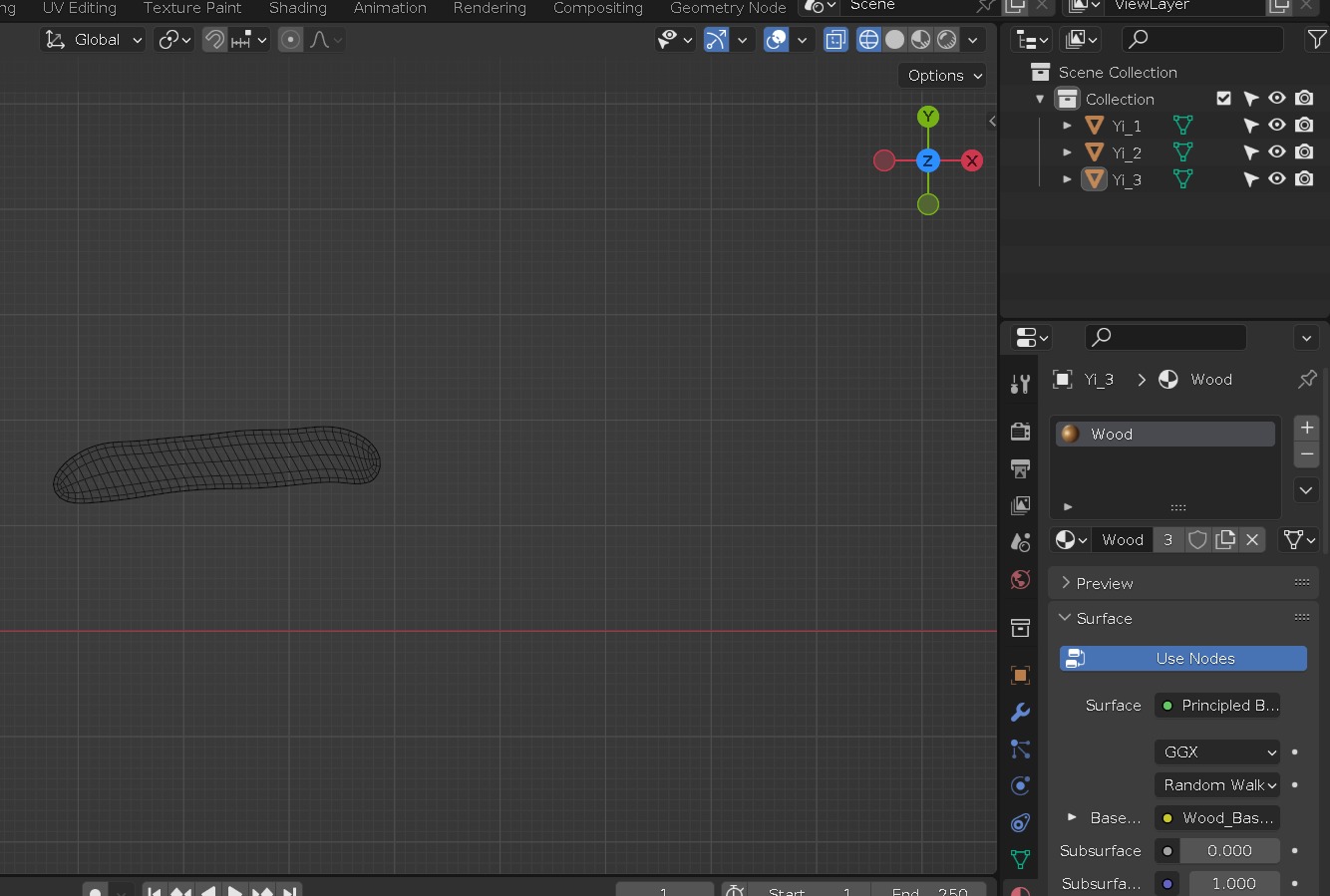
Task: Toggle viewport overlays
Action: (776, 40)
